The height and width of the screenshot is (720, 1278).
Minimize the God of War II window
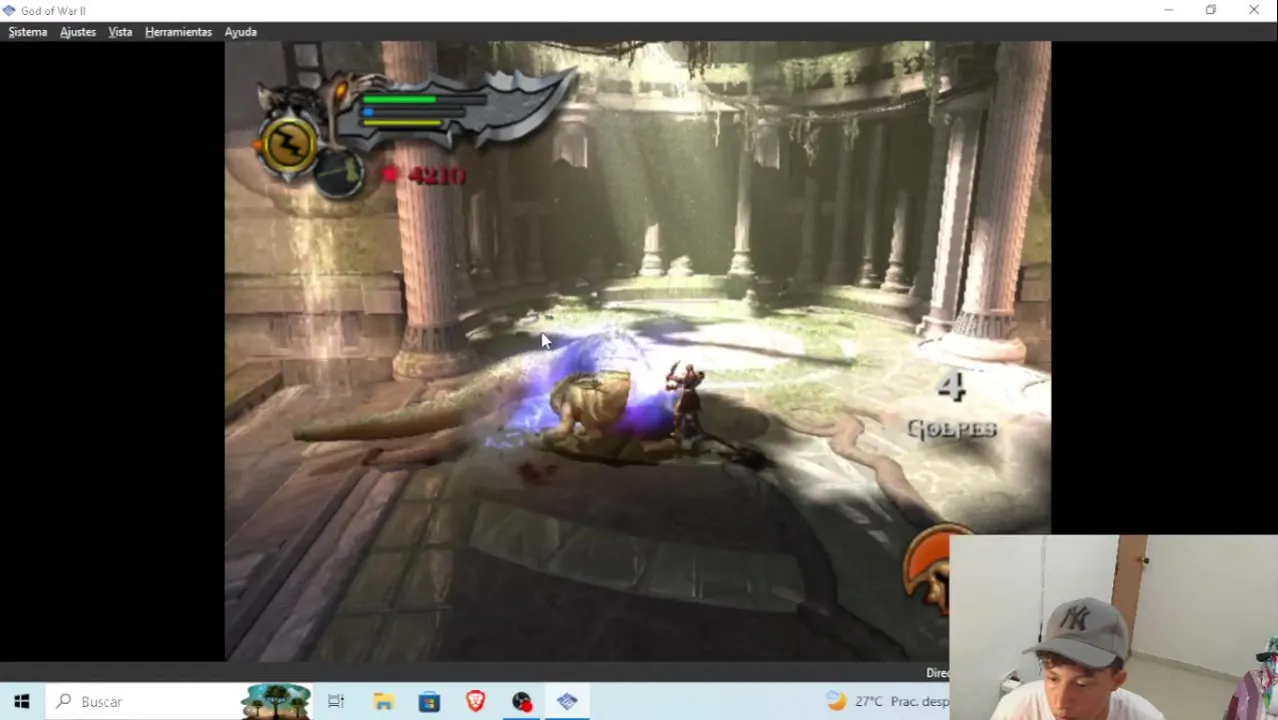pos(1169,10)
